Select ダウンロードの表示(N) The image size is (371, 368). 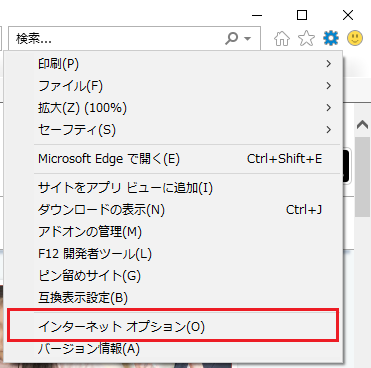coord(173,210)
